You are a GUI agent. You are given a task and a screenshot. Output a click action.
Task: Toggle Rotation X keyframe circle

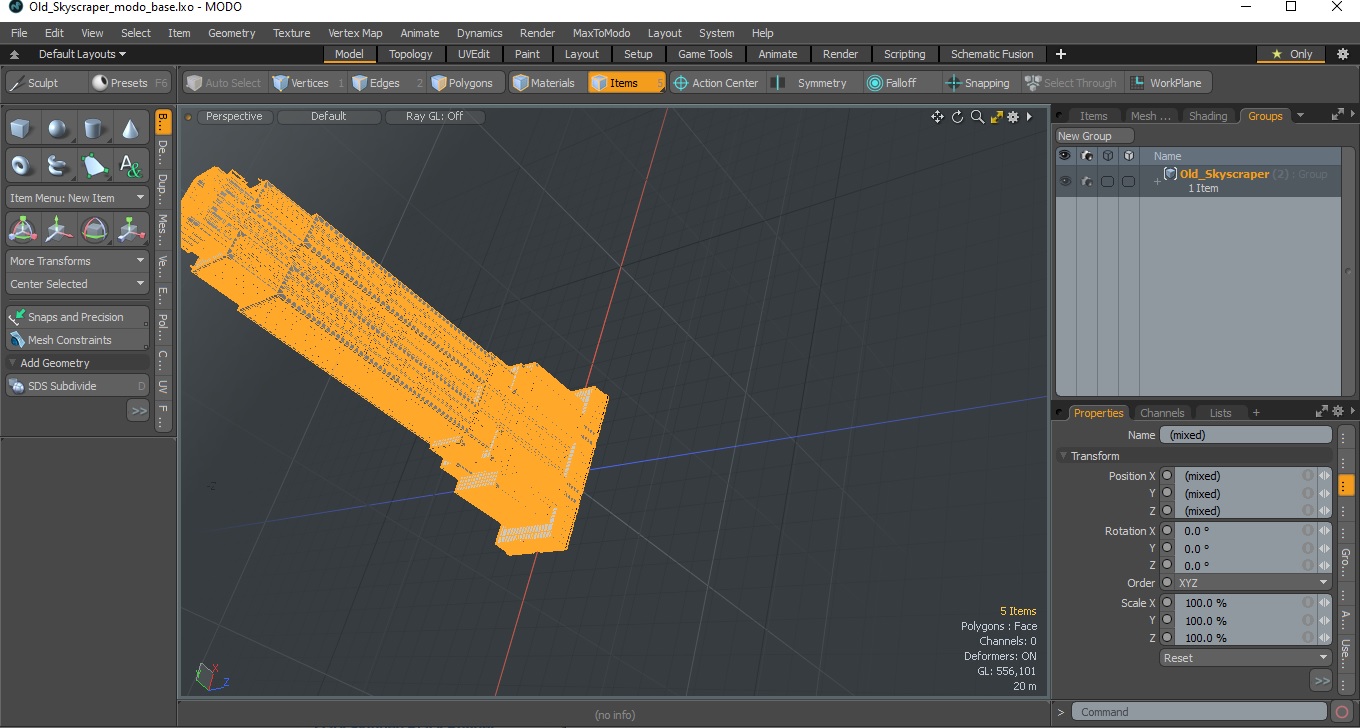(1167, 531)
